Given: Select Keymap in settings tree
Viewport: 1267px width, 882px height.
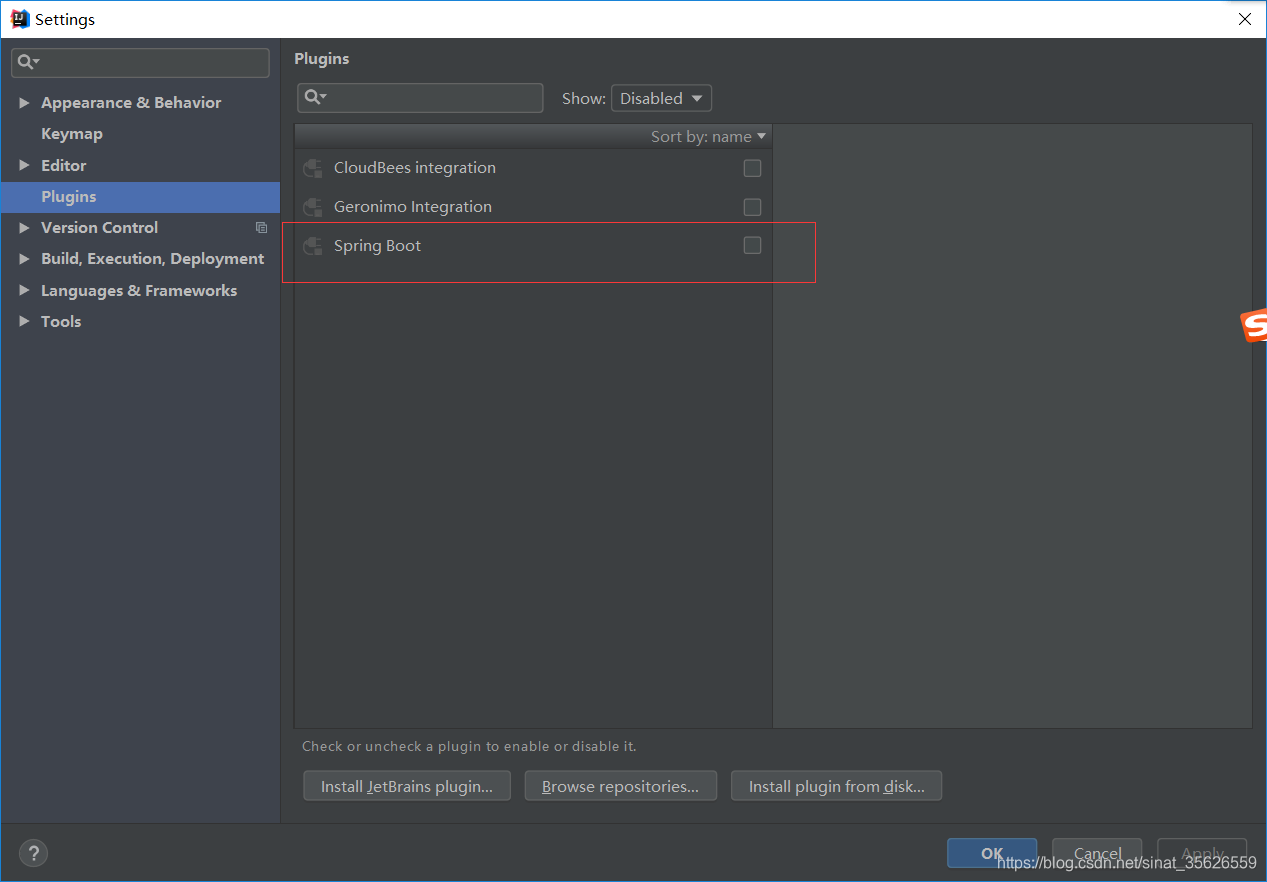Looking at the screenshot, I should pos(72,134).
